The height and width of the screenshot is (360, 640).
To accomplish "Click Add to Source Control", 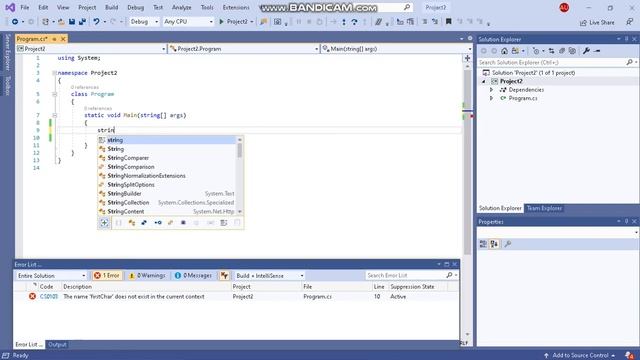I will 580,356.
